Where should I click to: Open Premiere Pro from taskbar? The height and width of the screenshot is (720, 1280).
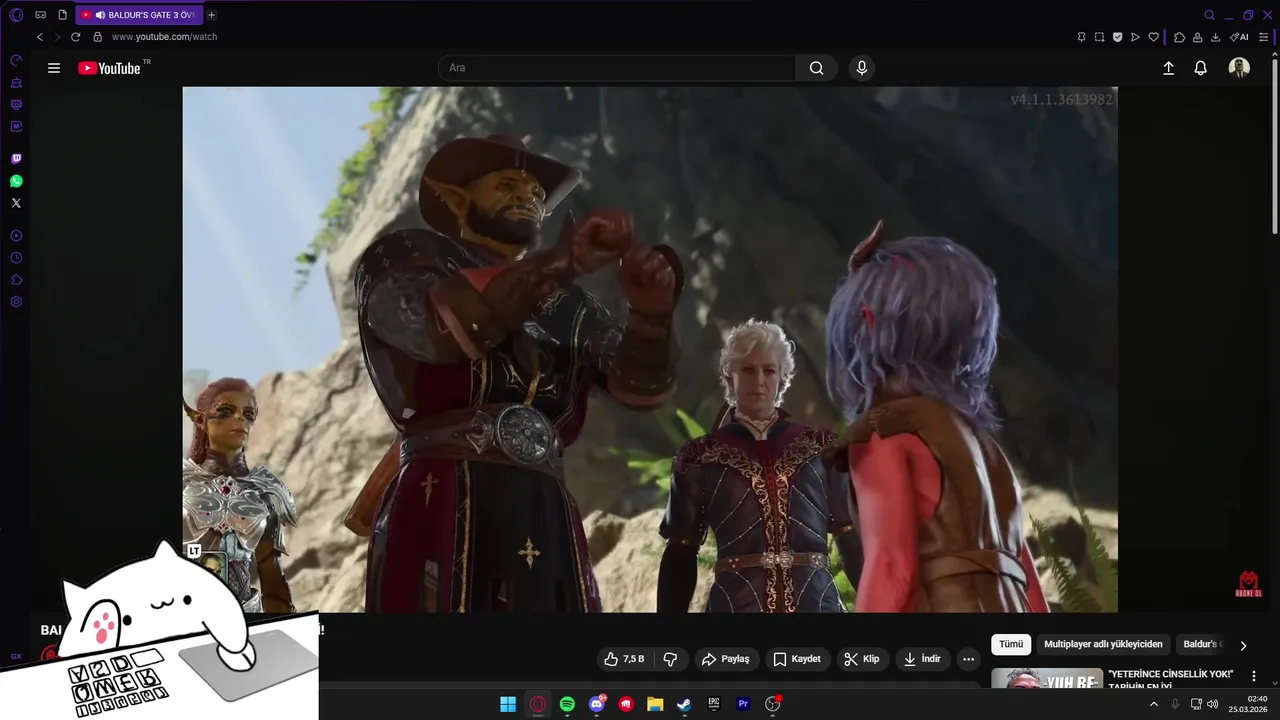click(x=743, y=704)
